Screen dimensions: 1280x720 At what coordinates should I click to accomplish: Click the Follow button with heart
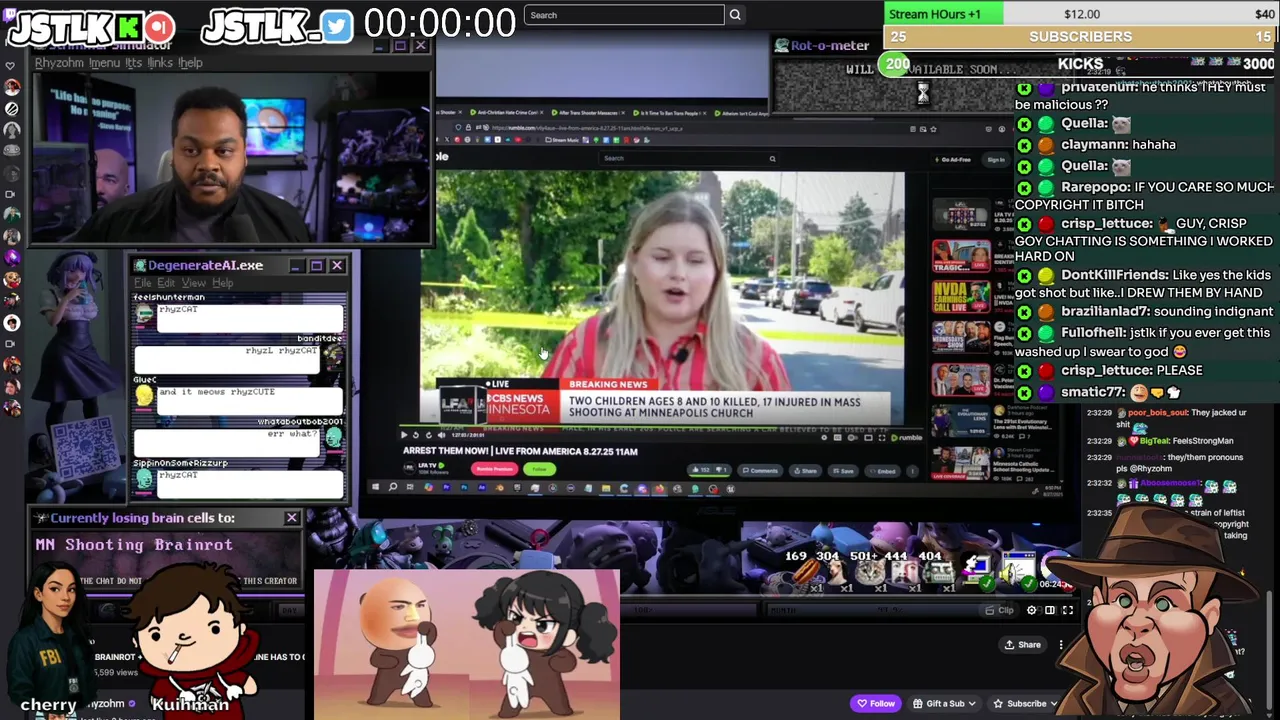pyautogui.click(x=874, y=703)
